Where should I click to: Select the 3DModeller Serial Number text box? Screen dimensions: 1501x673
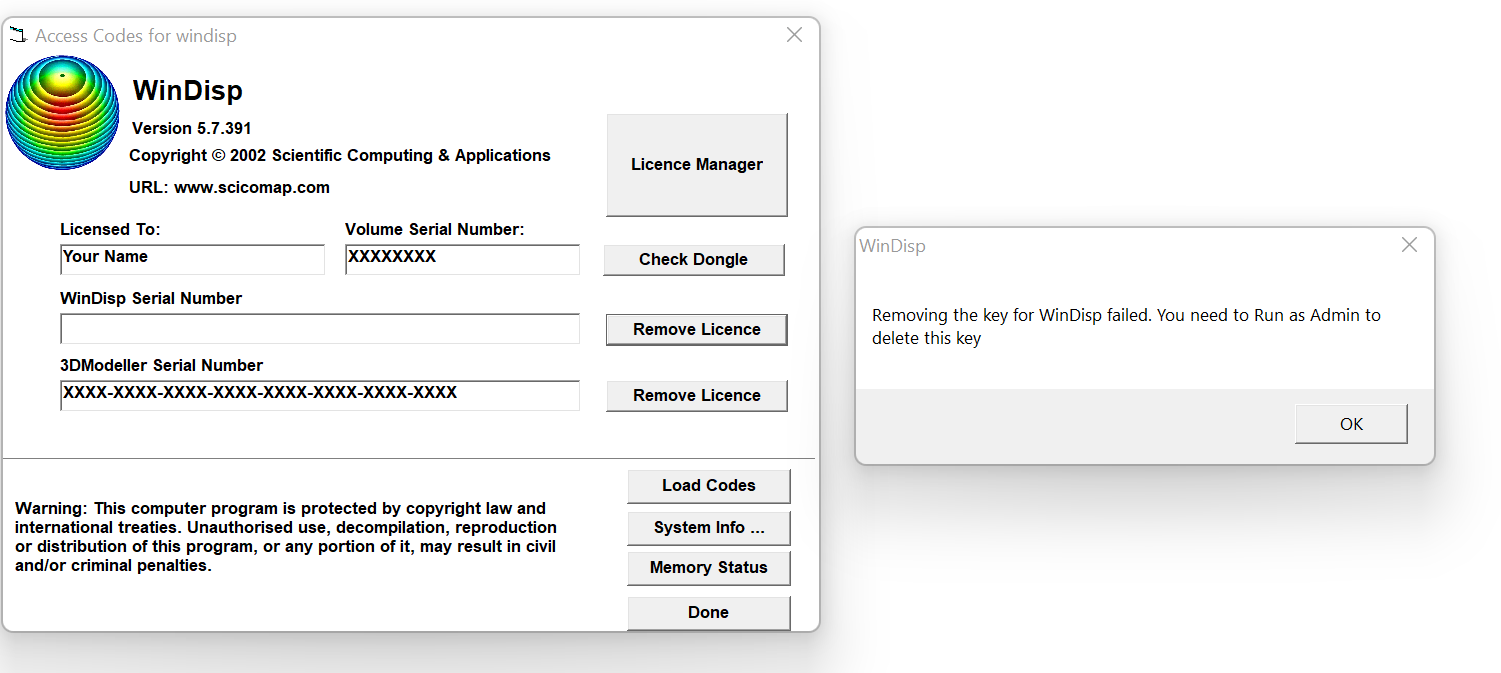point(319,395)
